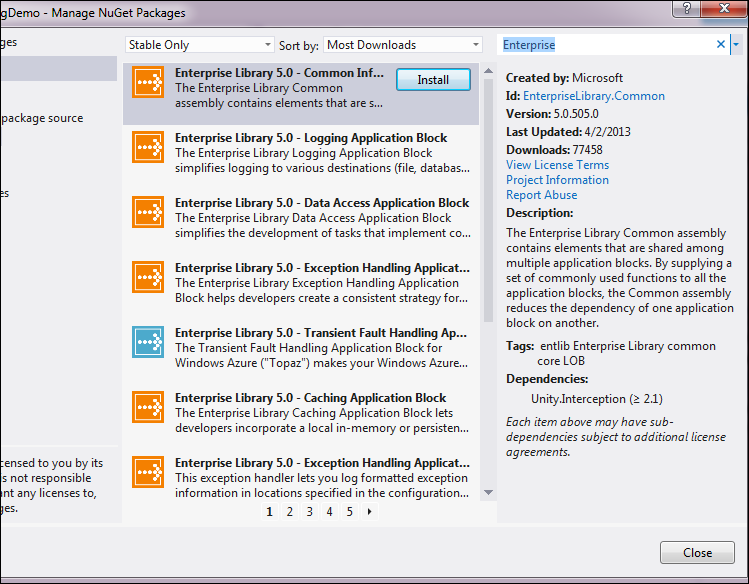
Task: Click the Logging Application Block package icon
Action: tap(148, 147)
